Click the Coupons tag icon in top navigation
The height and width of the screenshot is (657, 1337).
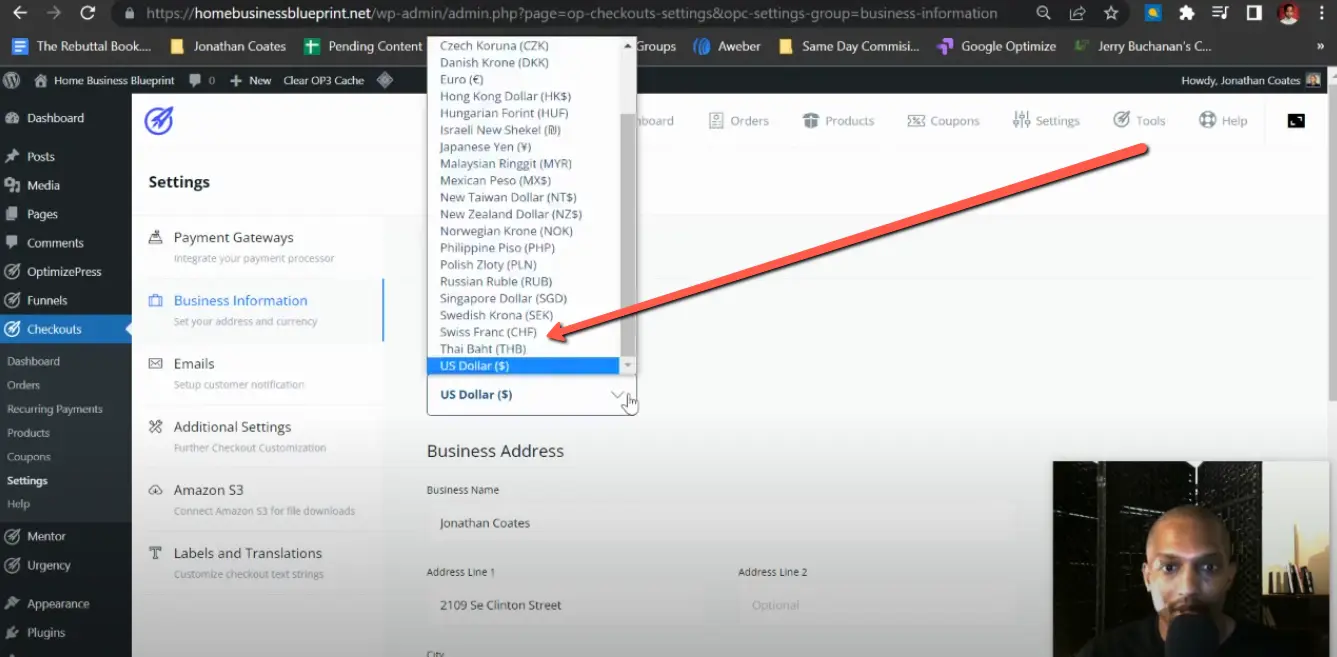914,120
